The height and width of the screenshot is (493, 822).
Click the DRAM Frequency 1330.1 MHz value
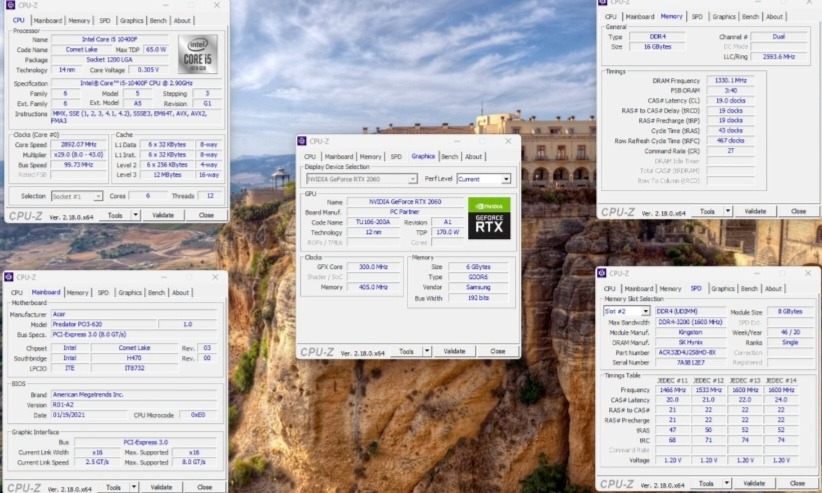tap(730, 80)
